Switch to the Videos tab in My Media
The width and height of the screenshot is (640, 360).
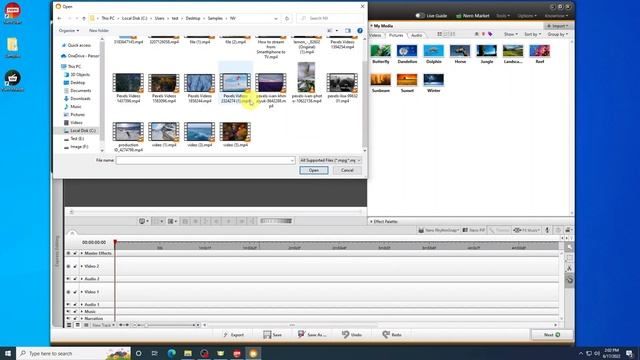(x=375, y=36)
